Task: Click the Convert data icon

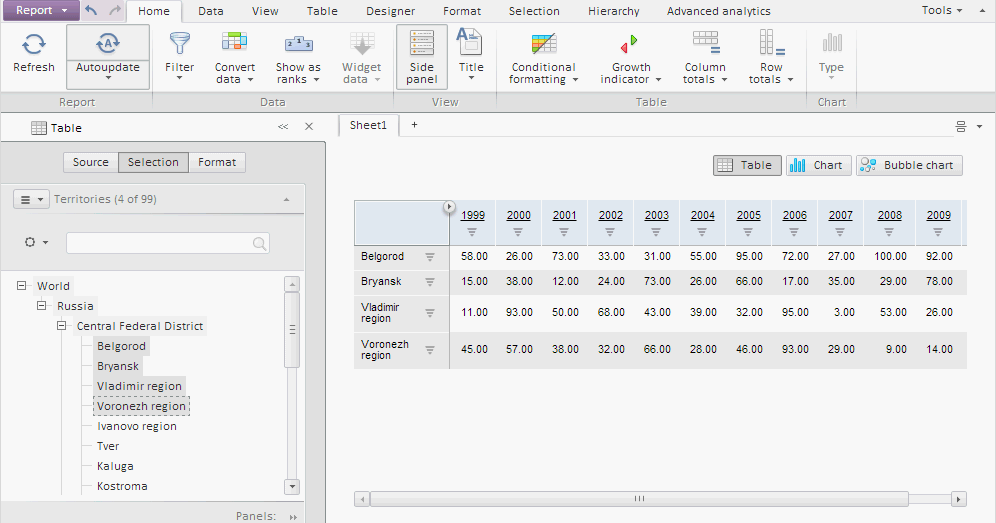Action: 234,44
